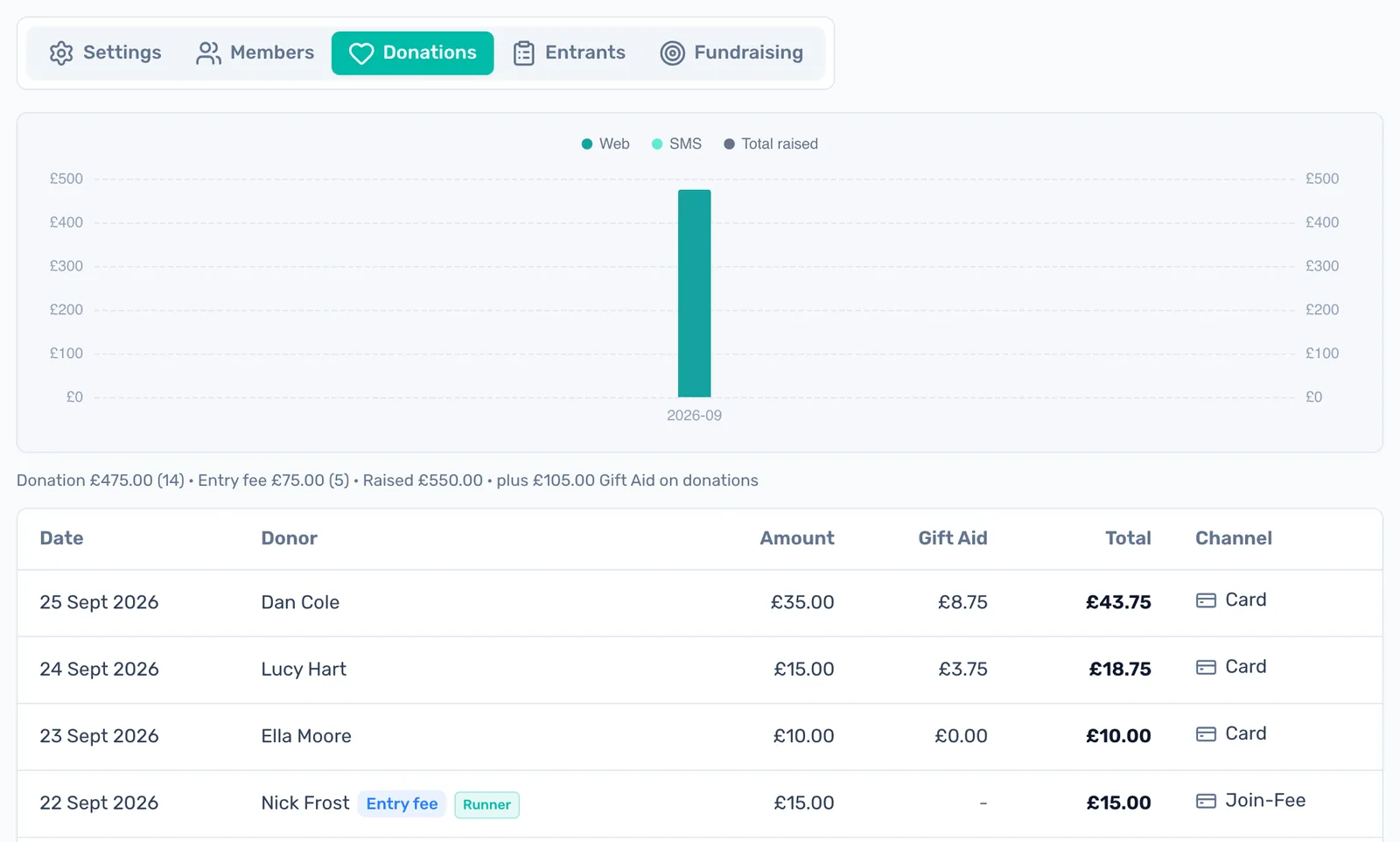Go to the Fundraising tab
The height and width of the screenshot is (842, 1400).
click(x=731, y=53)
